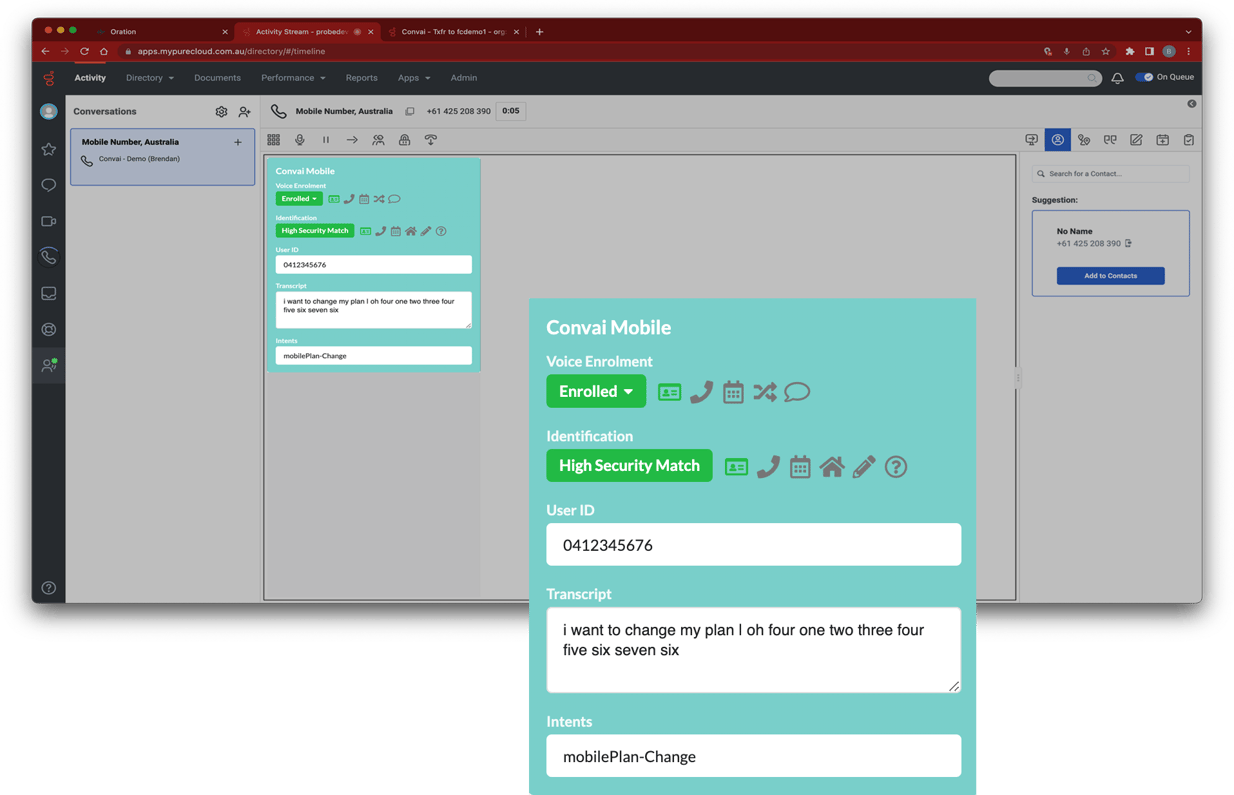Viewport: 1234px width, 795px height.
Task: Click the Add to Contacts button
Action: tap(1110, 276)
